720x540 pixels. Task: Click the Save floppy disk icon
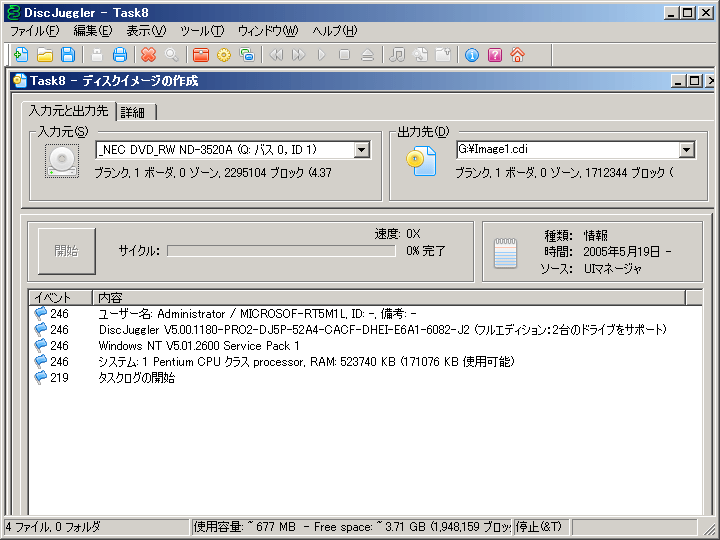click(68, 55)
